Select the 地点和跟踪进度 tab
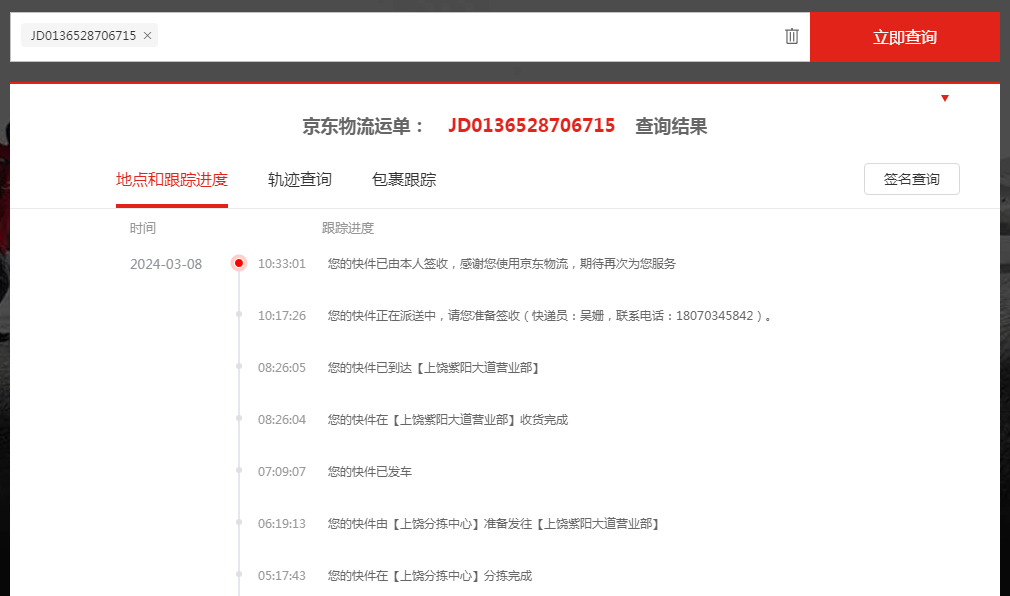1010x596 pixels. point(172,179)
